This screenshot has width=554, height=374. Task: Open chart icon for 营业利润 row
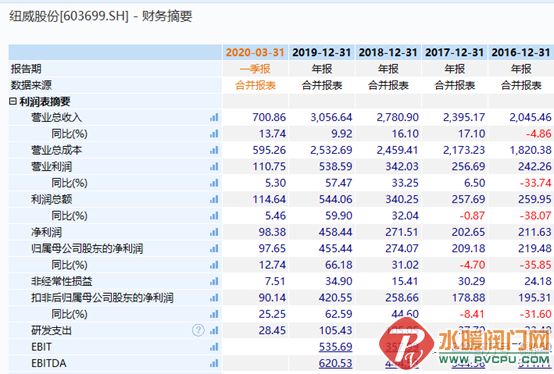tap(214, 167)
